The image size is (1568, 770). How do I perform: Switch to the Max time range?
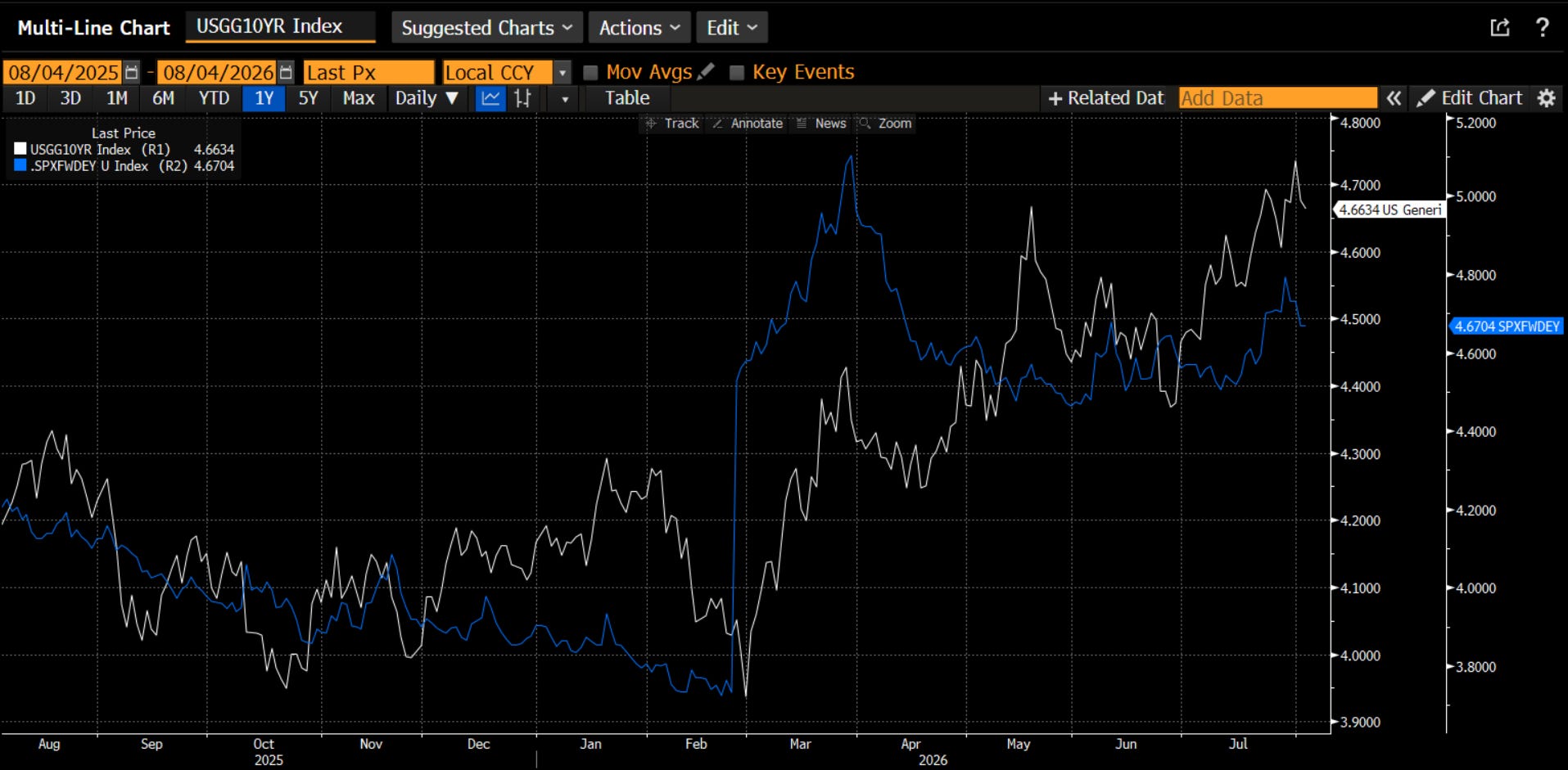pos(359,98)
